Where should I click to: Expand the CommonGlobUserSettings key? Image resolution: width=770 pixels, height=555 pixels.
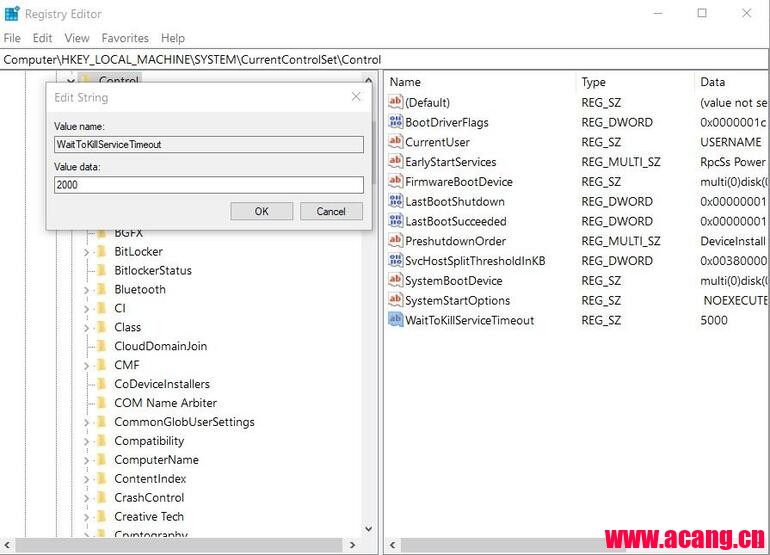[x=86, y=423]
